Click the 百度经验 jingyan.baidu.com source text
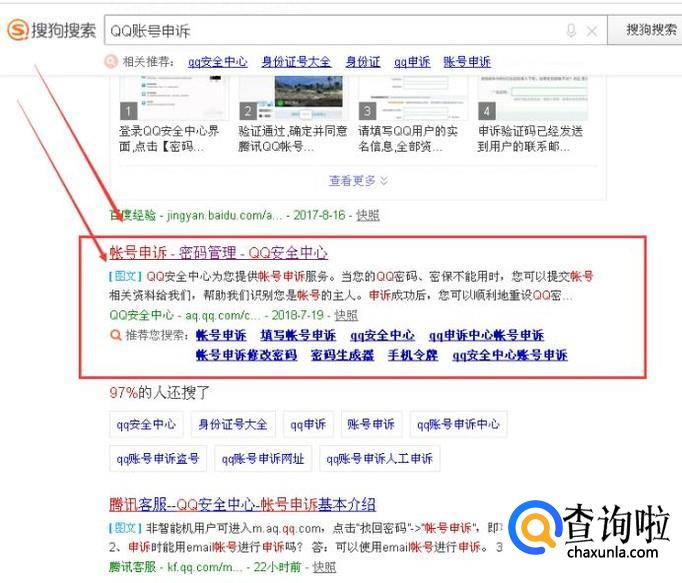This screenshot has height=583, width=682. click(x=196, y=215)
